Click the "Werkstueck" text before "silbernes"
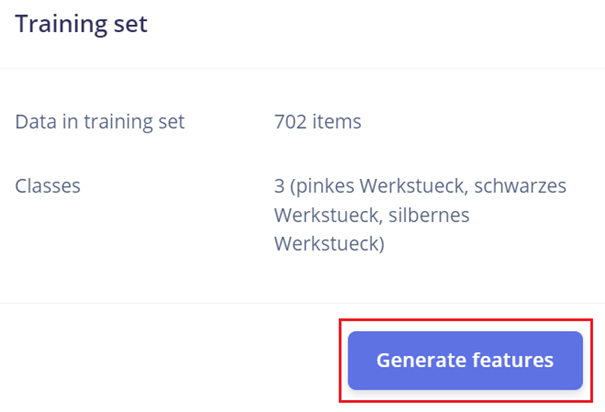The image size is (605, 412). [x=322, y=215]
